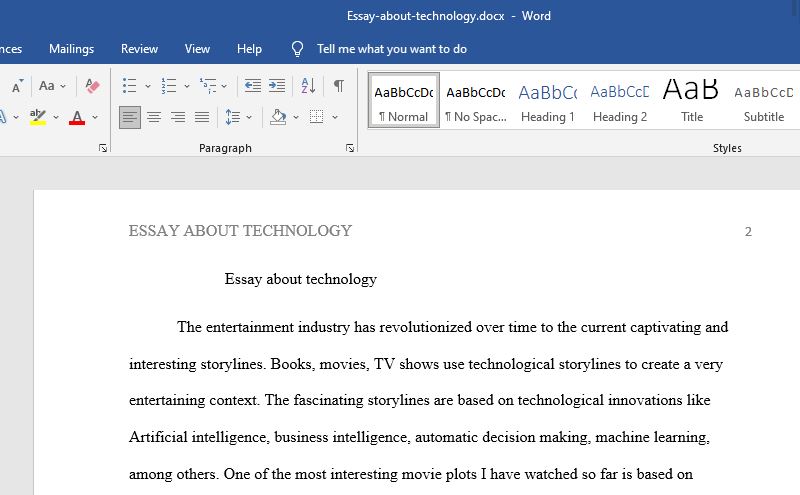Apply the Normal style
The image size is (800, 495).
click(x=404, y=100)
